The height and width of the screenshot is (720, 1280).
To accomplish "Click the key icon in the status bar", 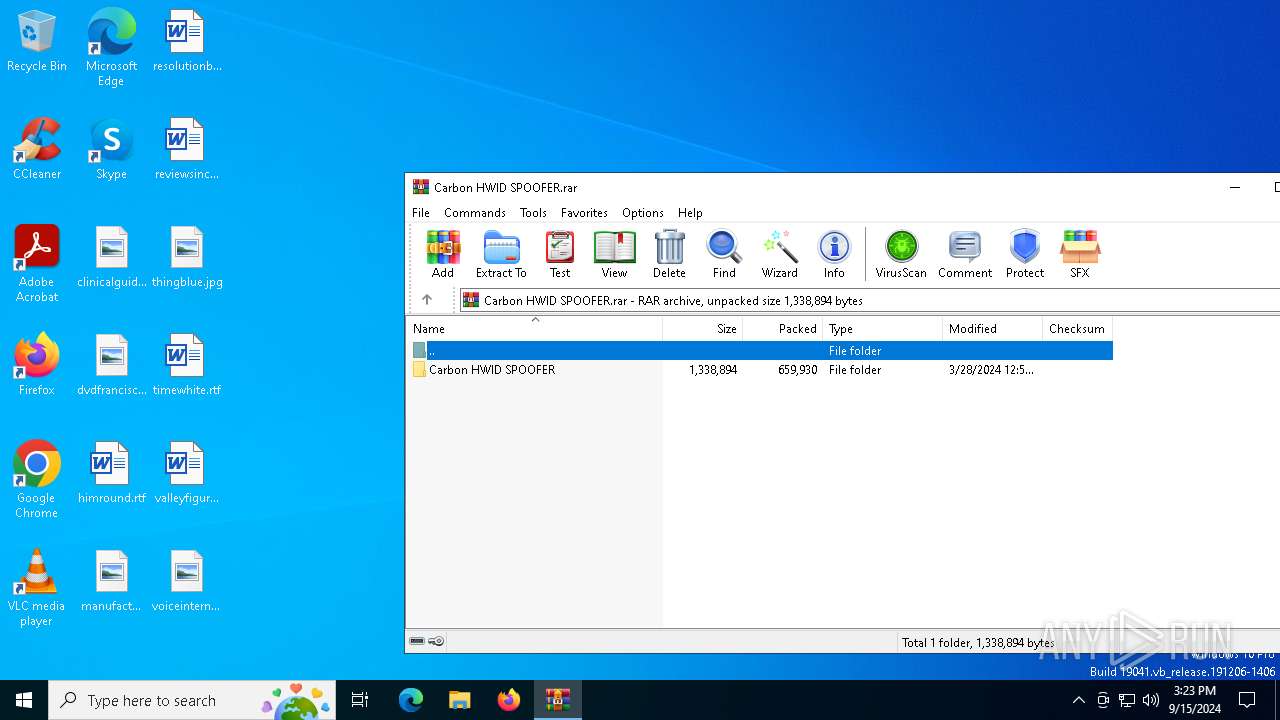I will 437,641.
